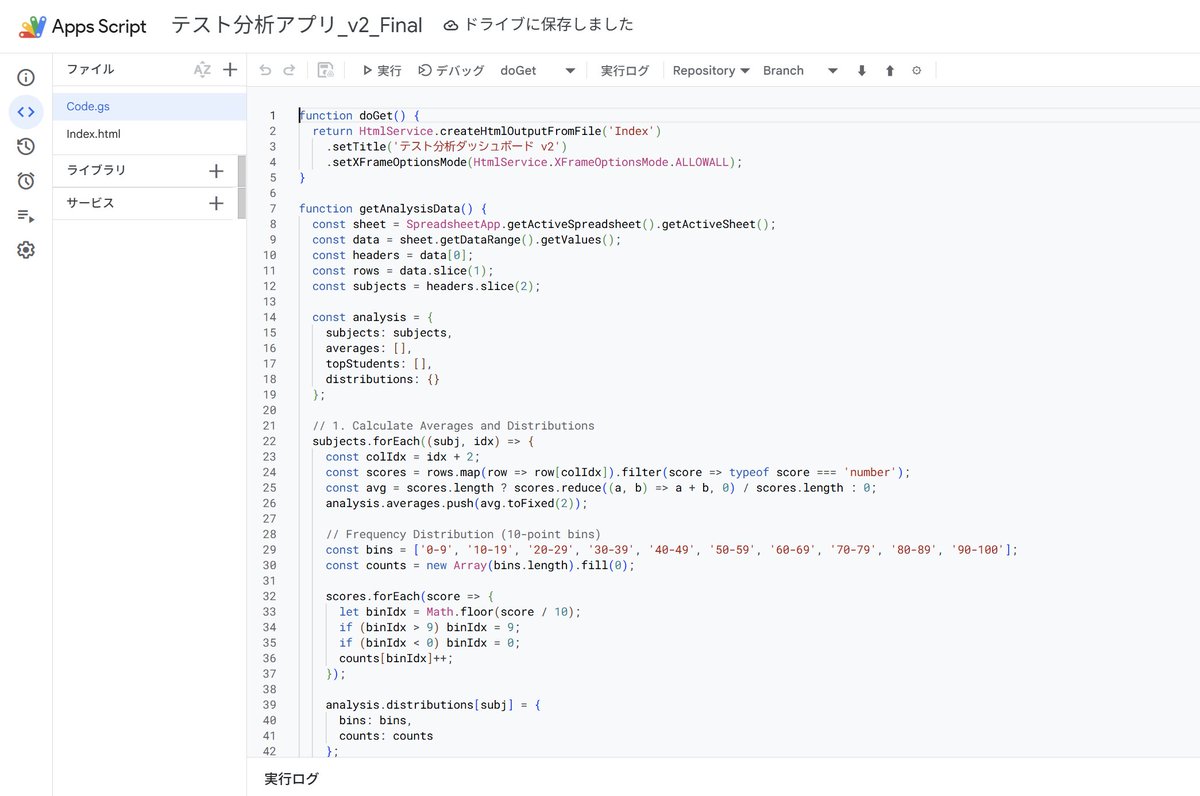Viewport: 1200px width, 796px height.
Task: Click comment '1. Calculate Averages and Distributions'
Action: click(x=453, y=426)
